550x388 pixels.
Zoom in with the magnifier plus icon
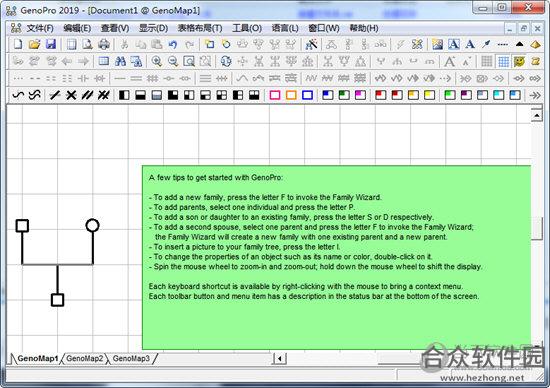156,61
